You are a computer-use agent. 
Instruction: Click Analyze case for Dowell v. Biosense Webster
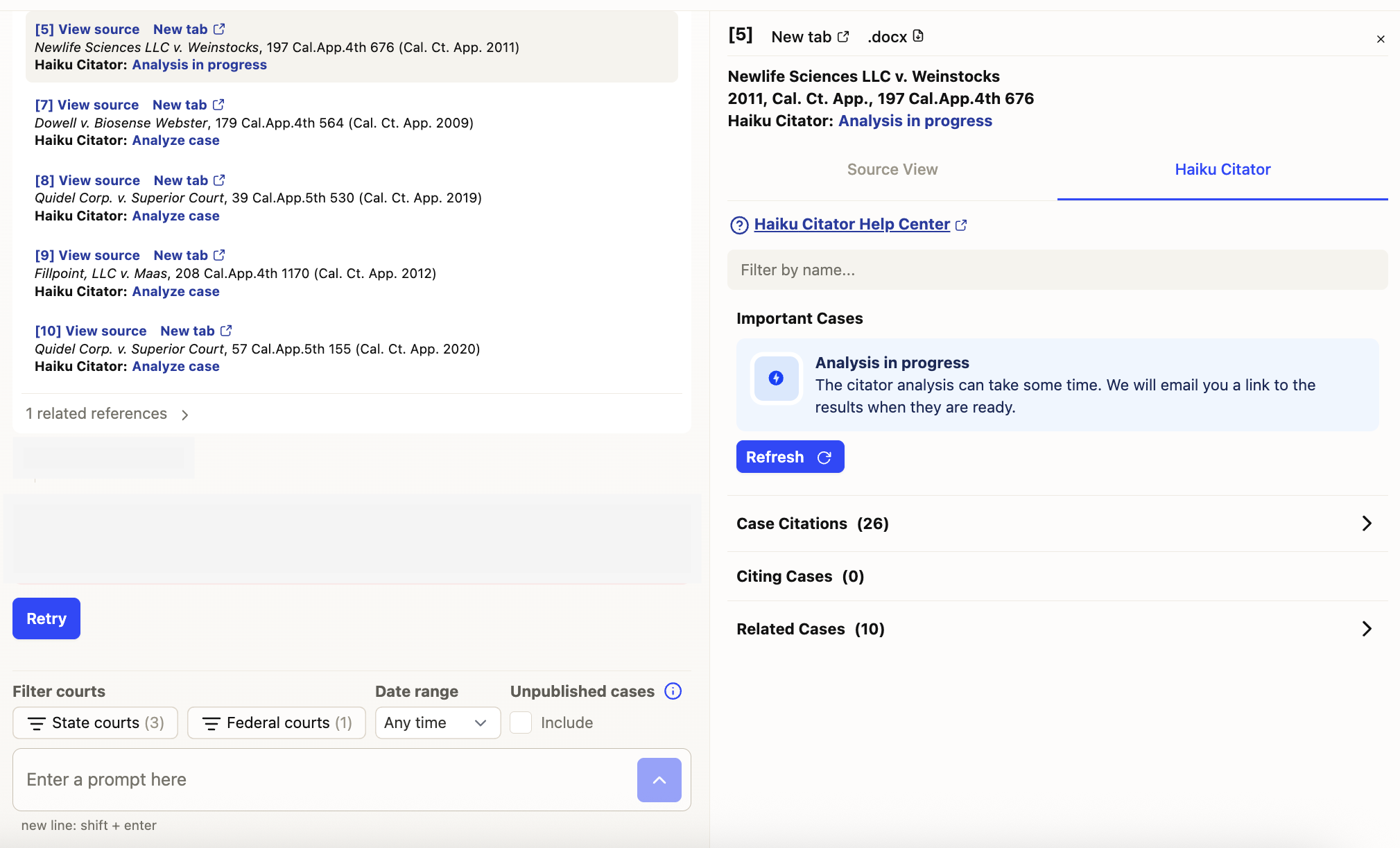tap(175, 140)
